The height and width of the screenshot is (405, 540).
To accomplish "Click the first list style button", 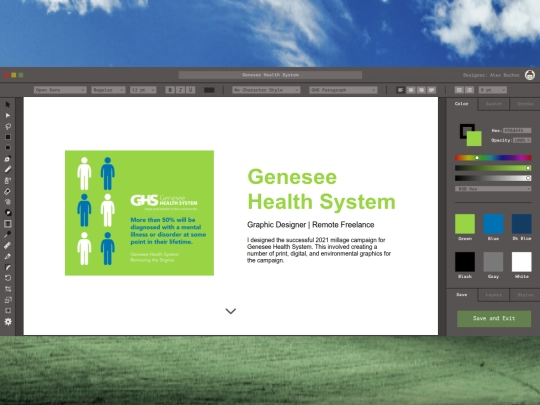I will 459,90.
